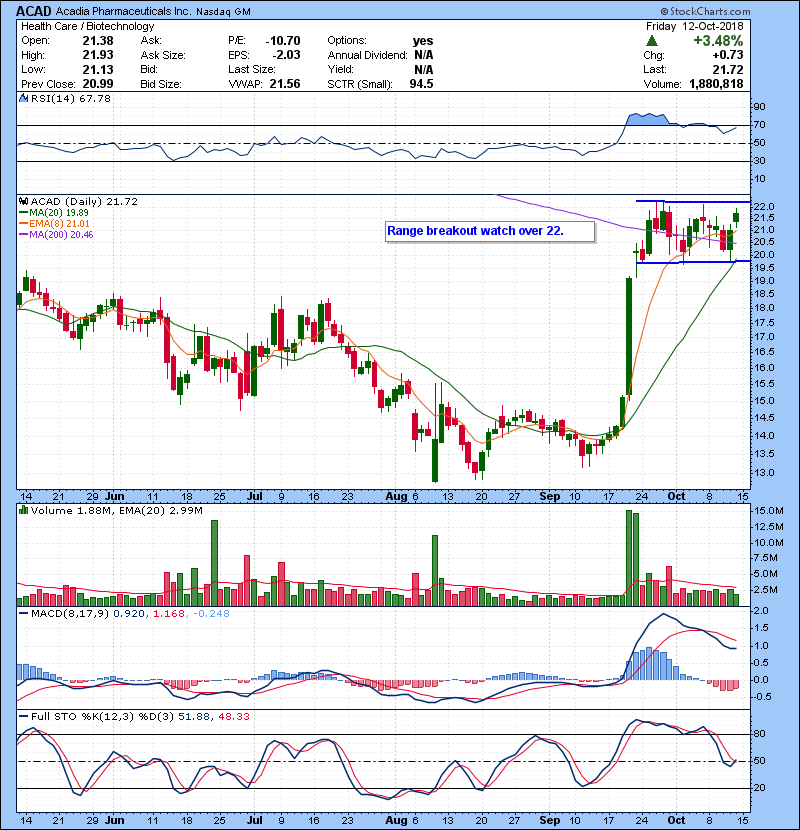Image resolution: width=800 pixels, height=830 pixels.
Task: Click the stochastic %D value 48.33
Action: point(233,716)
